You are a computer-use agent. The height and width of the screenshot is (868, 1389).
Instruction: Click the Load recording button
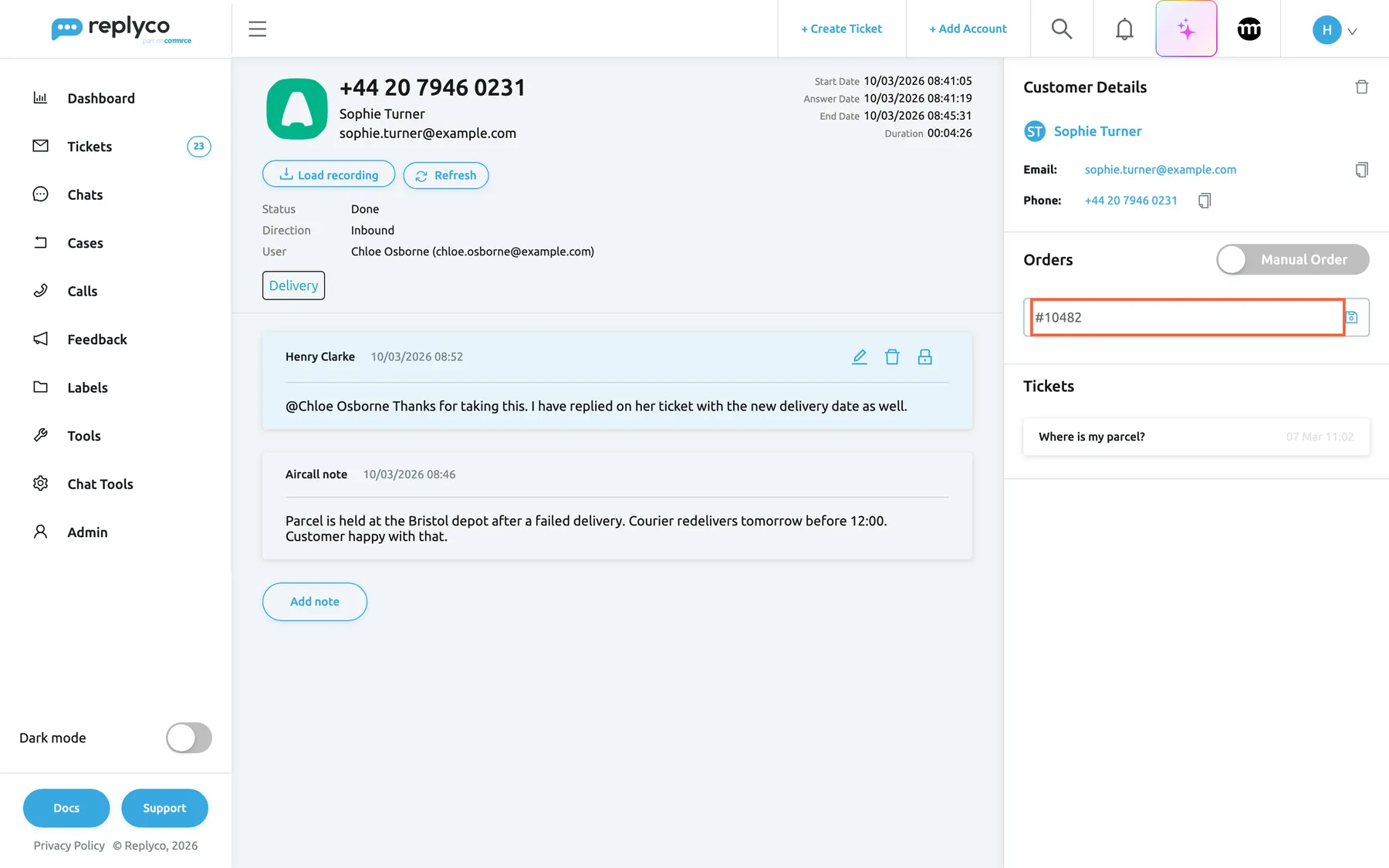pyautogui.click(x=329, y=175)
